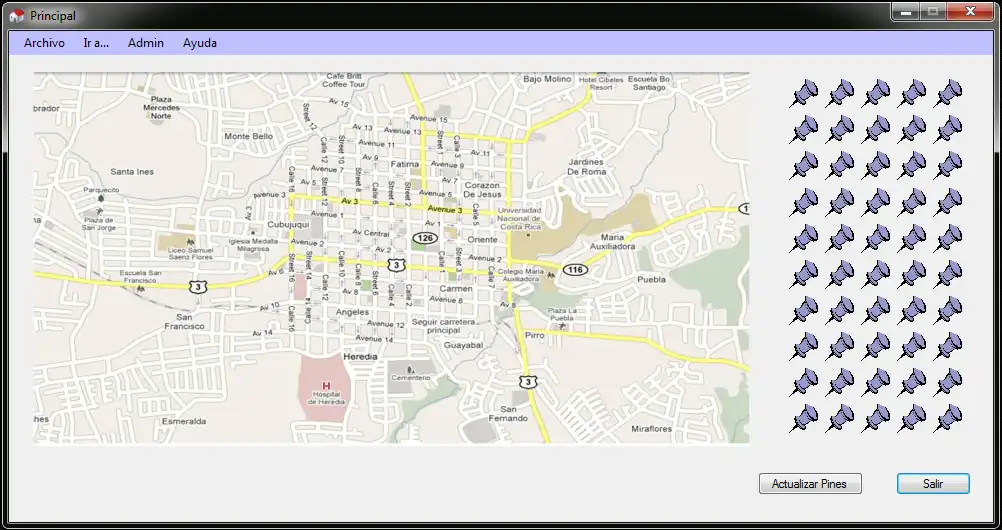Click the route 3 shield near Escuela San Francisco
1002x530 pixels.
tap(198, 286)
